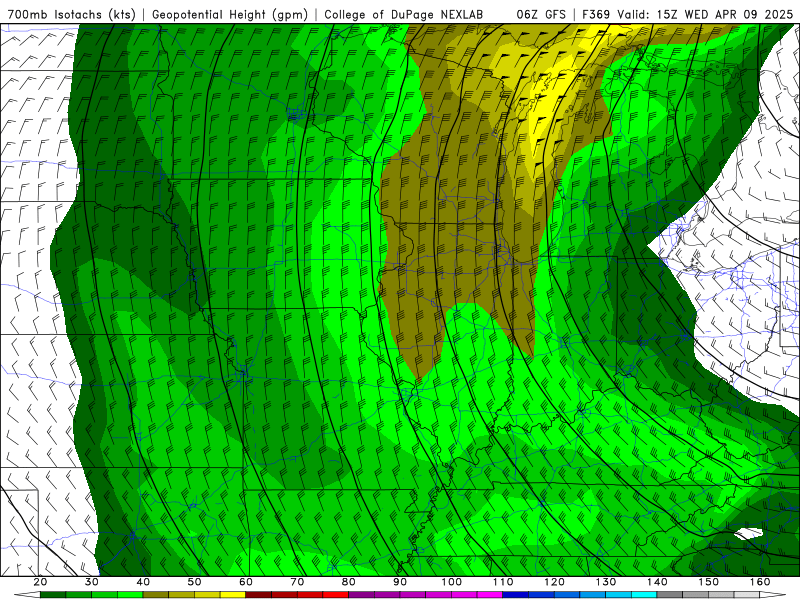This screenshot has height=600, width=800.
Task: Click the '70' value on the color scale
Action: click(297, 582)
